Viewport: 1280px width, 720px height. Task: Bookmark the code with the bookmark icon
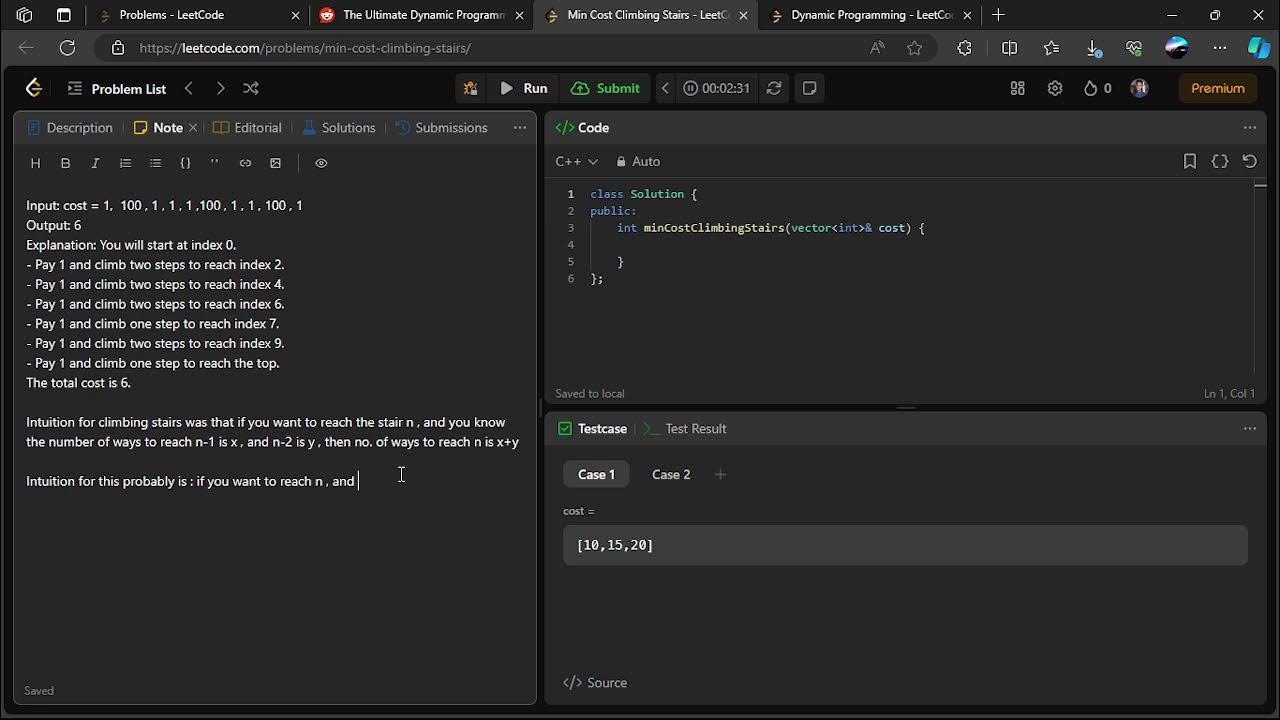[x=1190, y=161]
